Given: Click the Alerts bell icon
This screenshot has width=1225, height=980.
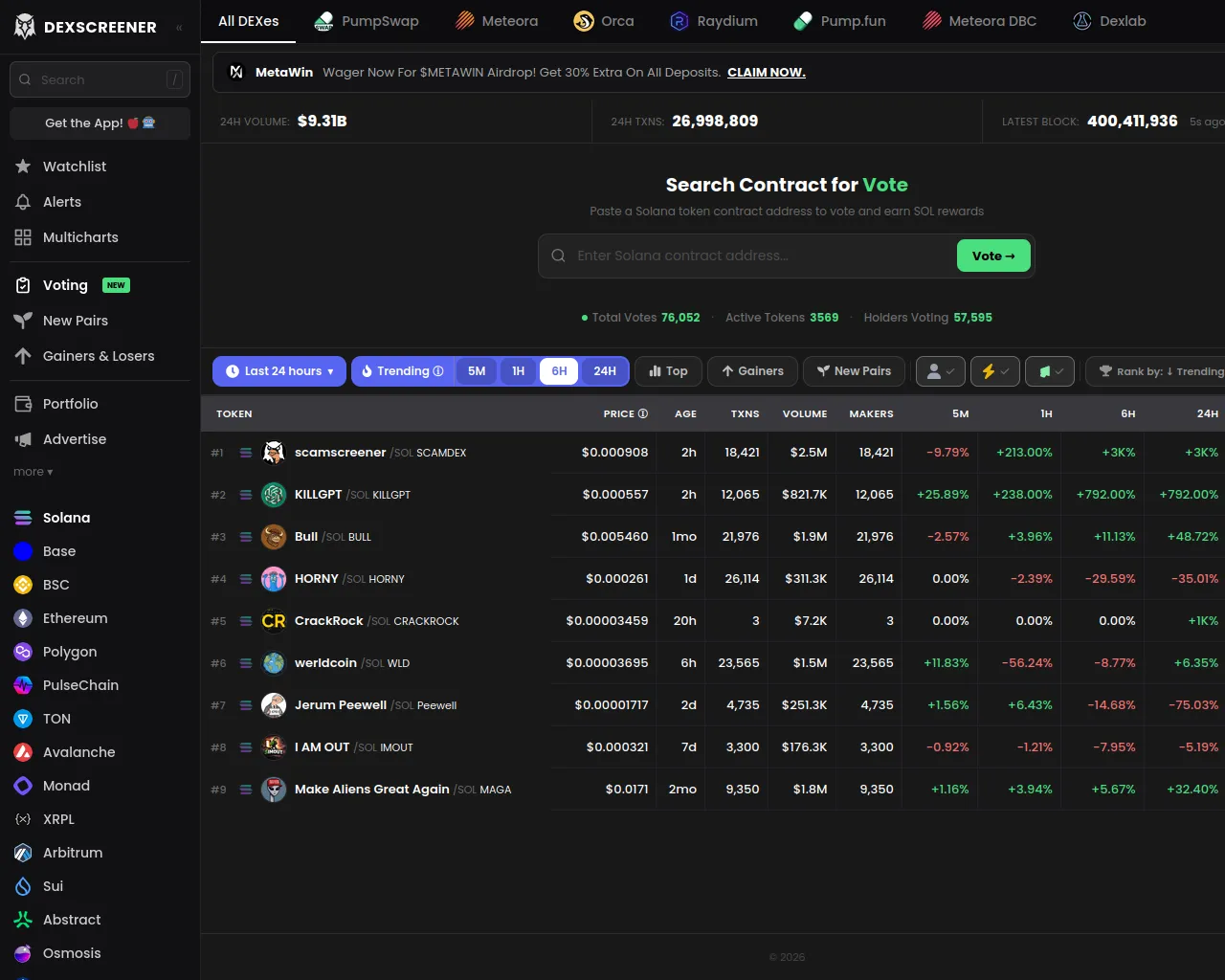Looking at the screenshot, I should pyautogui.click(x=23, y=202).
